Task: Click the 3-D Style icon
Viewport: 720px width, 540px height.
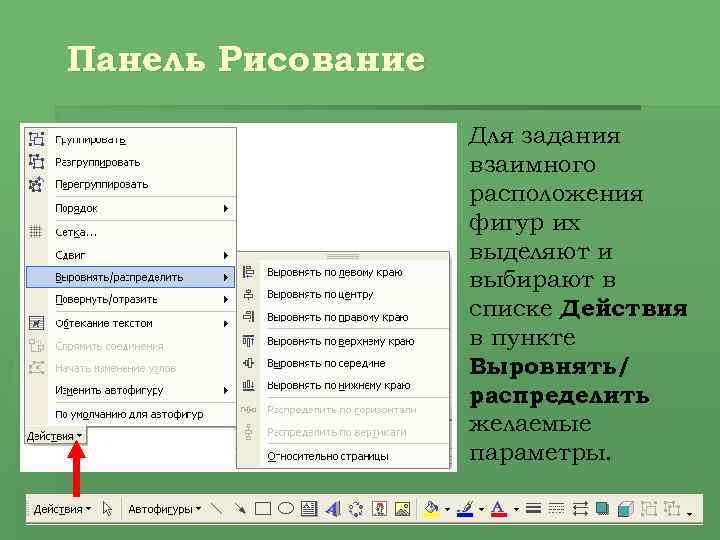Action: [625, 509]
